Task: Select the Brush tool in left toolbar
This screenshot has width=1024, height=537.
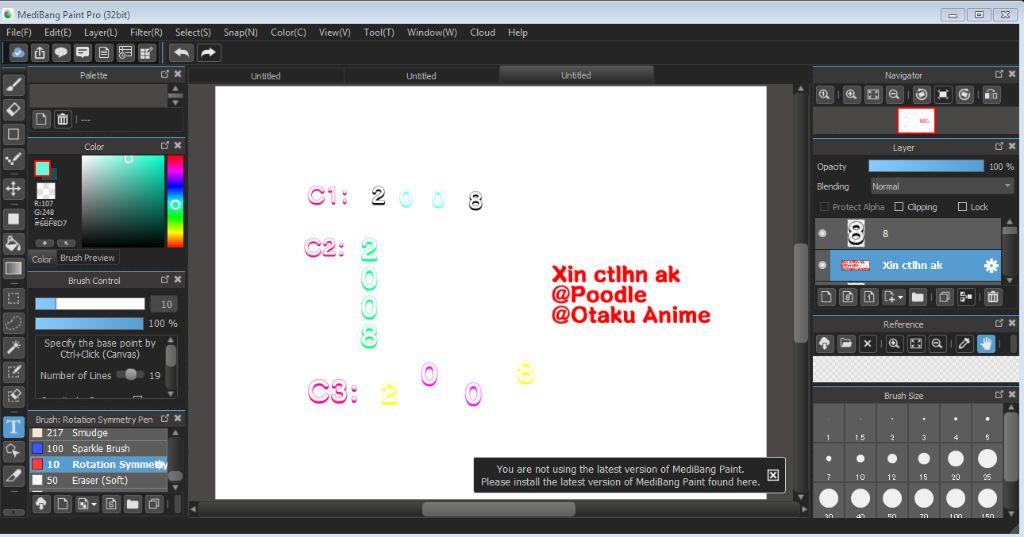Action: (13, 84)
